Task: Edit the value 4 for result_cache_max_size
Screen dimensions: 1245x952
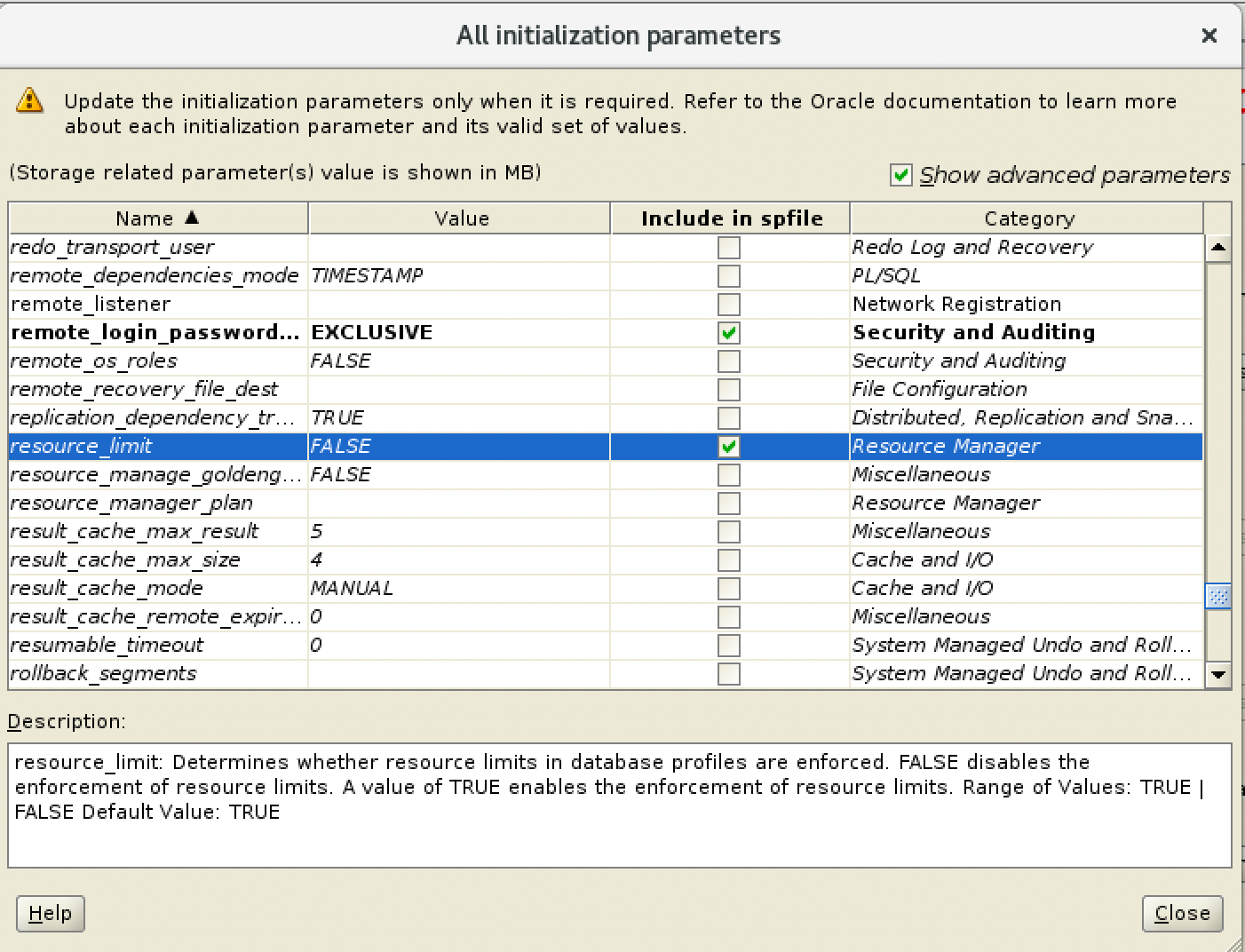Action: [459, 559]
